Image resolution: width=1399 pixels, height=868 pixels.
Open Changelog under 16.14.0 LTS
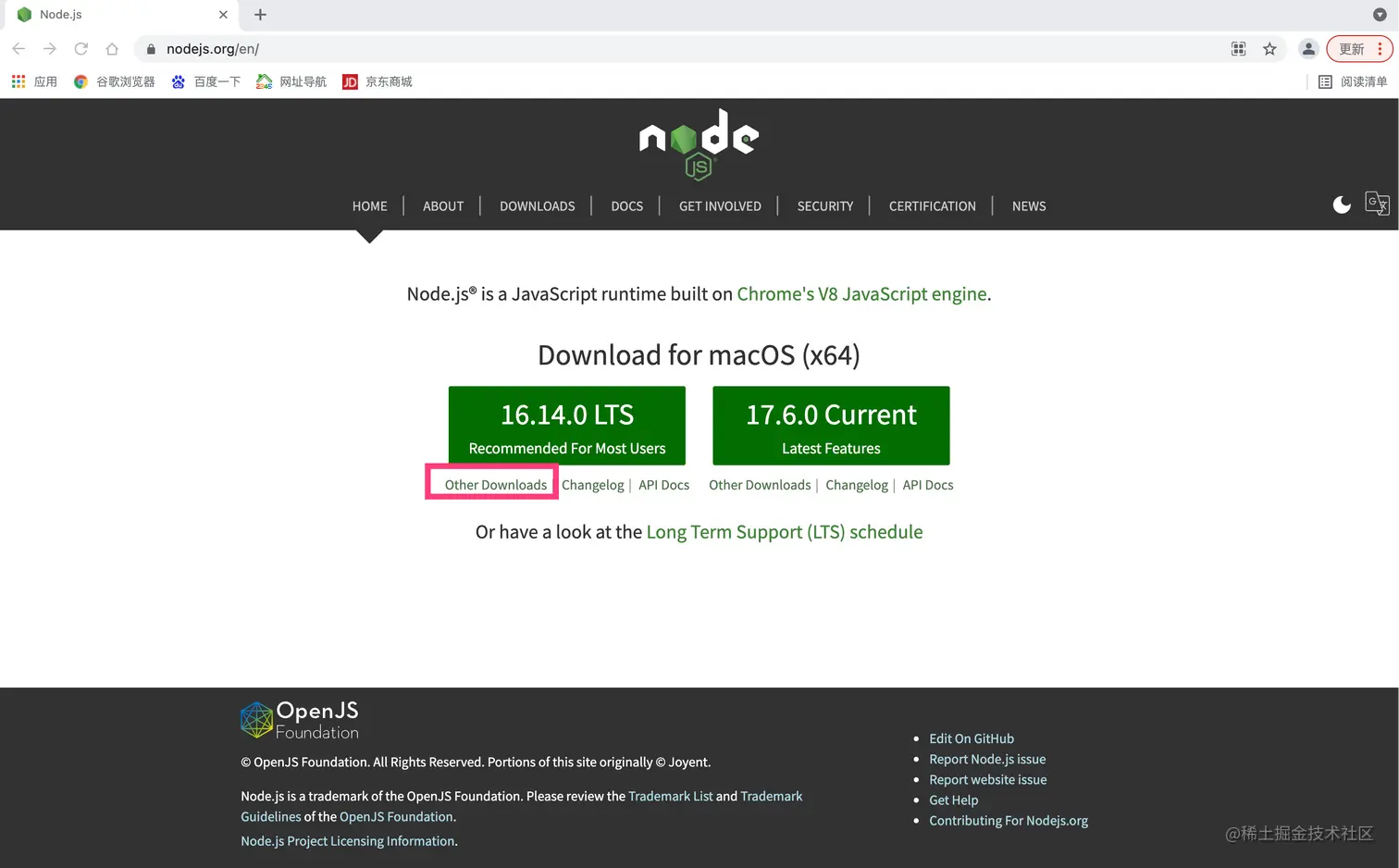pos(593,485)
